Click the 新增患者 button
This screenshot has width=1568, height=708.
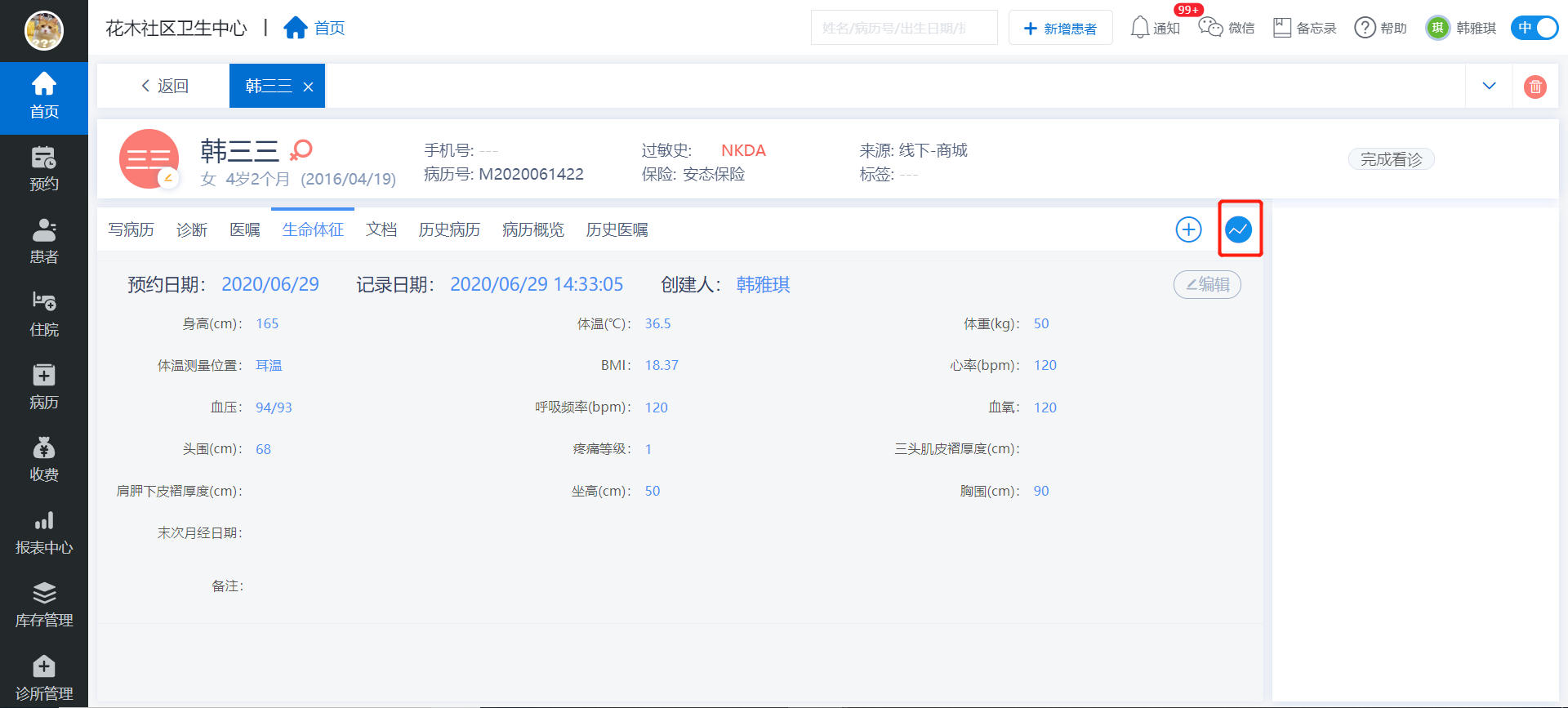(1060, 28)
